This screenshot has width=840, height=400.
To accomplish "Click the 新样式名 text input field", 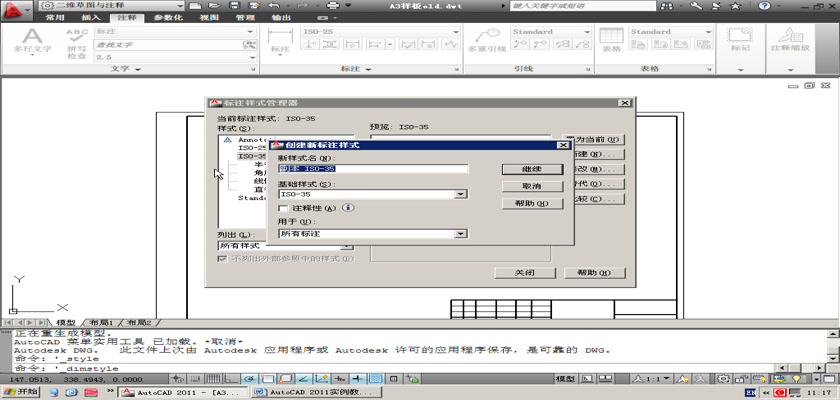I will (373, 169).
